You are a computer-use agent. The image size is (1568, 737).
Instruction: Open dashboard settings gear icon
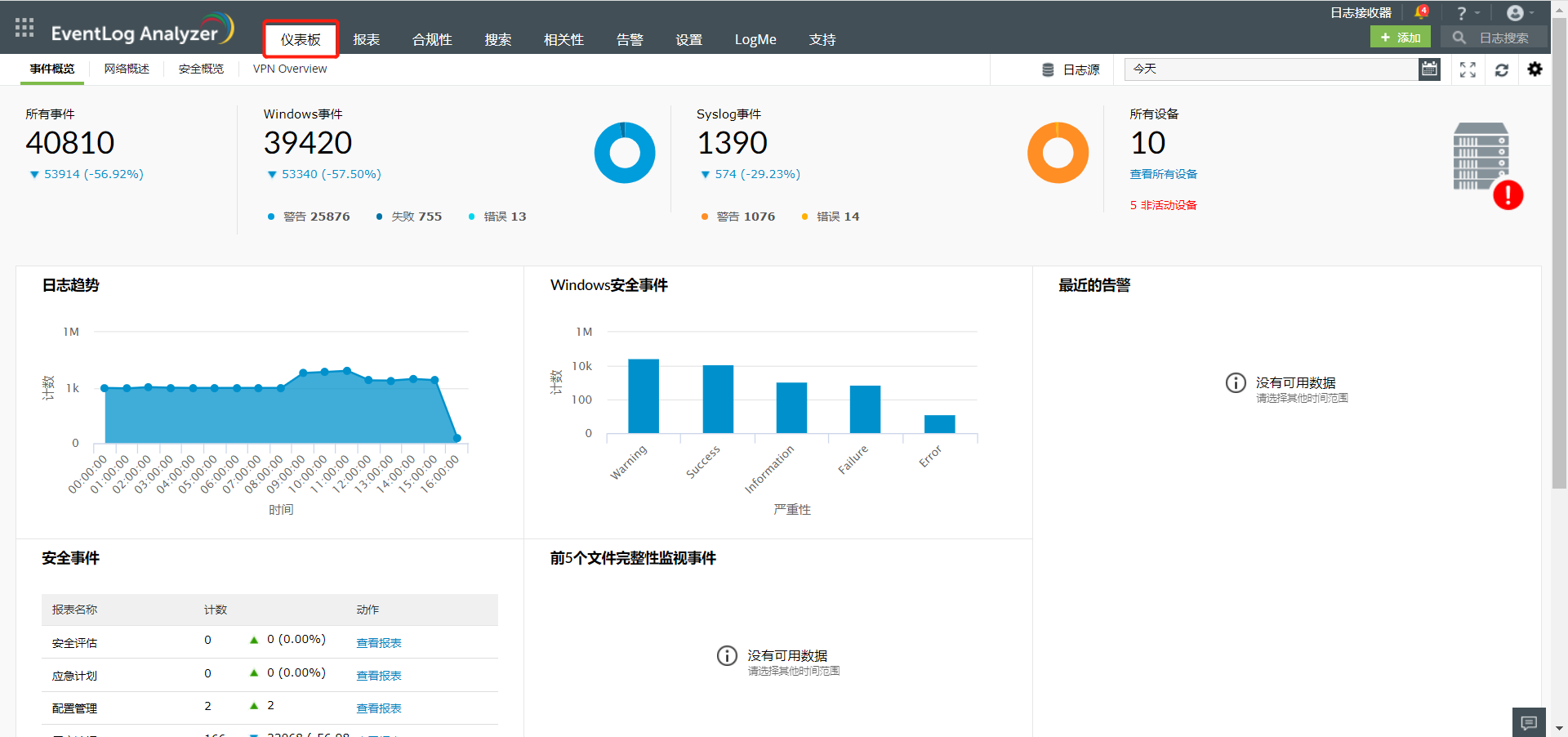1535,69
